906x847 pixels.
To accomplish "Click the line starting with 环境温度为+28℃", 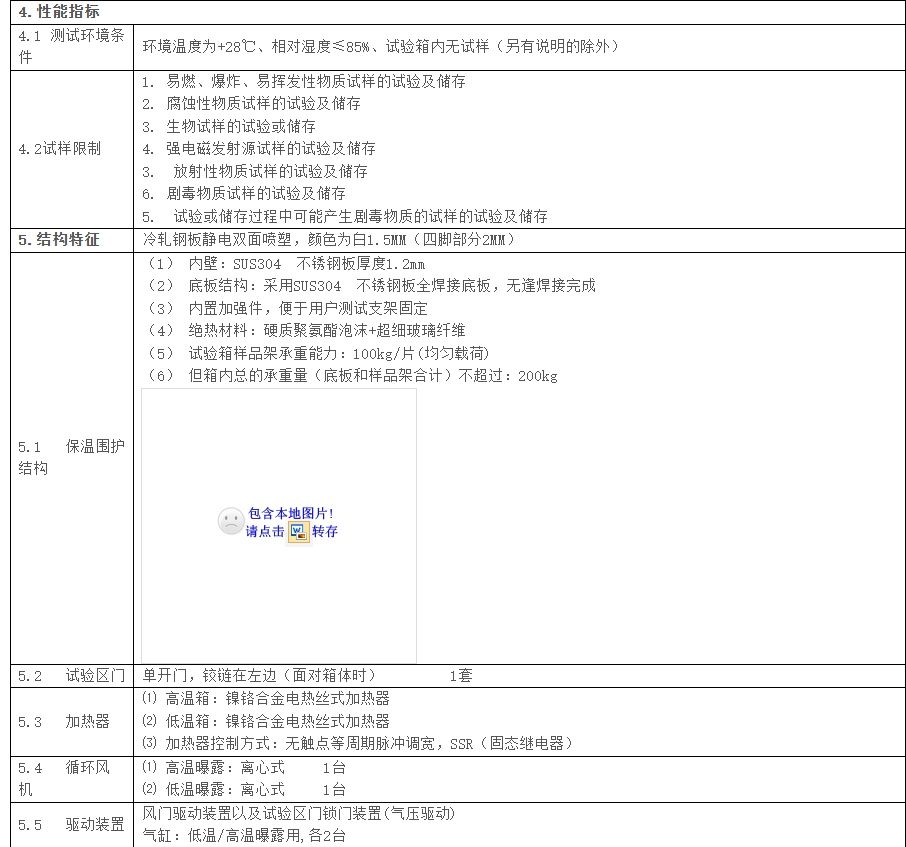I will tap(380, 47).
